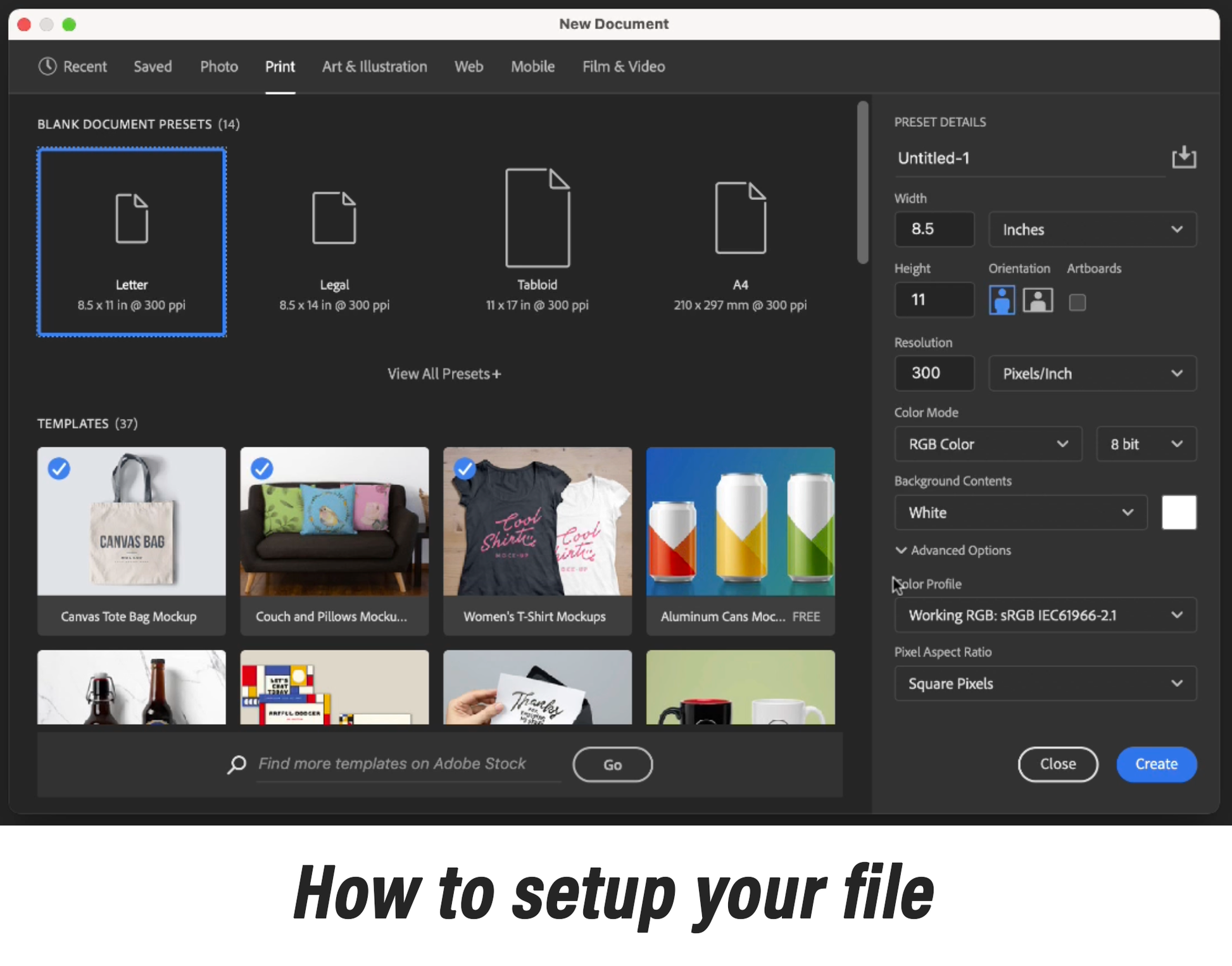Image resolution: width=1232 pixels, height=966 pixels.
Task: Toggle checkmark on Couch and Pillows template
Action: 261,469
